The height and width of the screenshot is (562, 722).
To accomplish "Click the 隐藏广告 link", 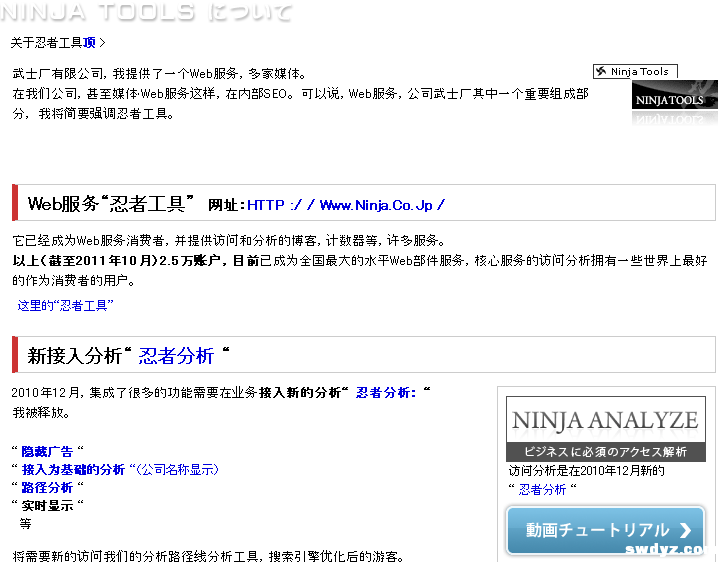I will coord(47,451).
